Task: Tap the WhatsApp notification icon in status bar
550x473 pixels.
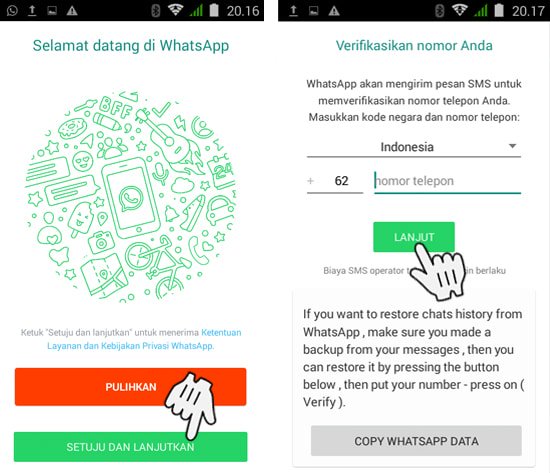Action: (12, 11)
